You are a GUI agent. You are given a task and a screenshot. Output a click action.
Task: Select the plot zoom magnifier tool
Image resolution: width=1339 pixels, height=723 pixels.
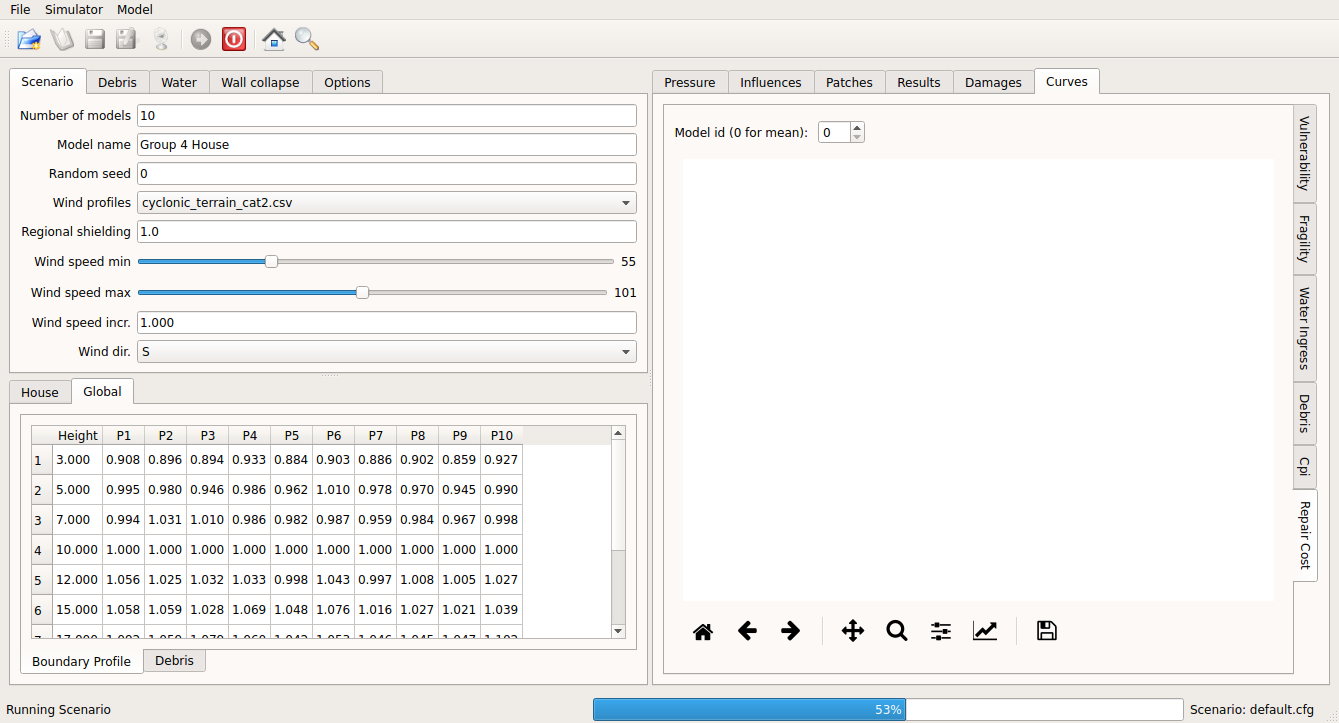897,631
